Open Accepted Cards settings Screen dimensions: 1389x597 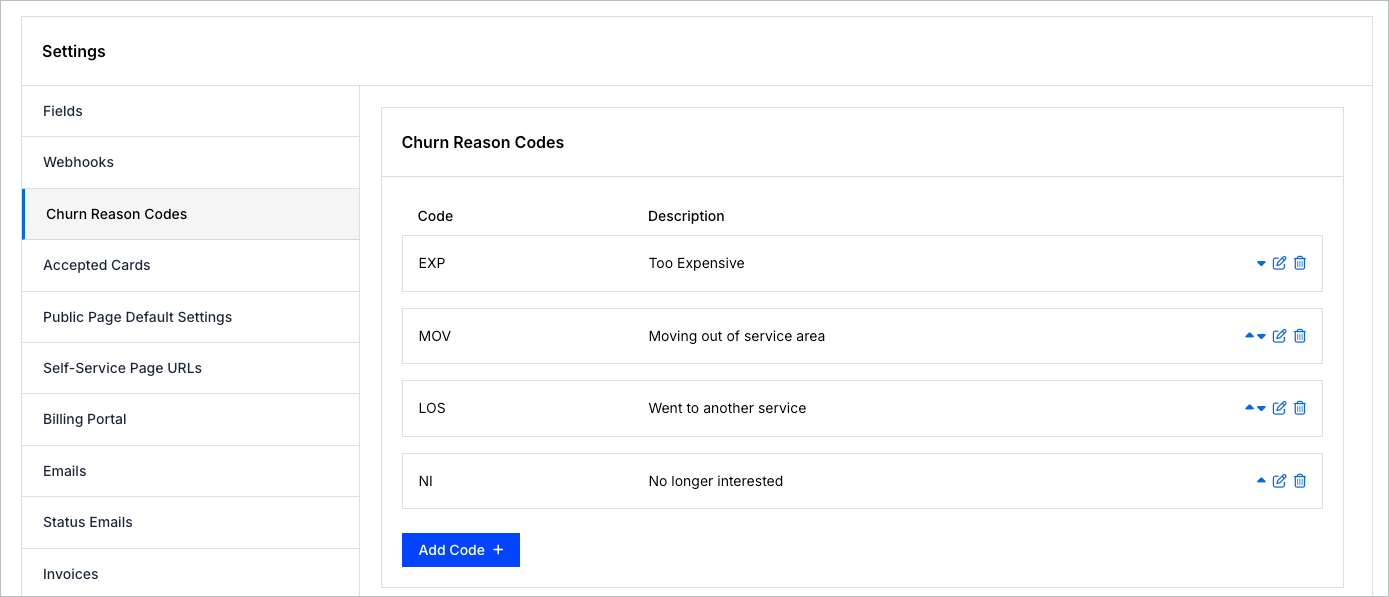pyautogui.click(x=190, y=265)
